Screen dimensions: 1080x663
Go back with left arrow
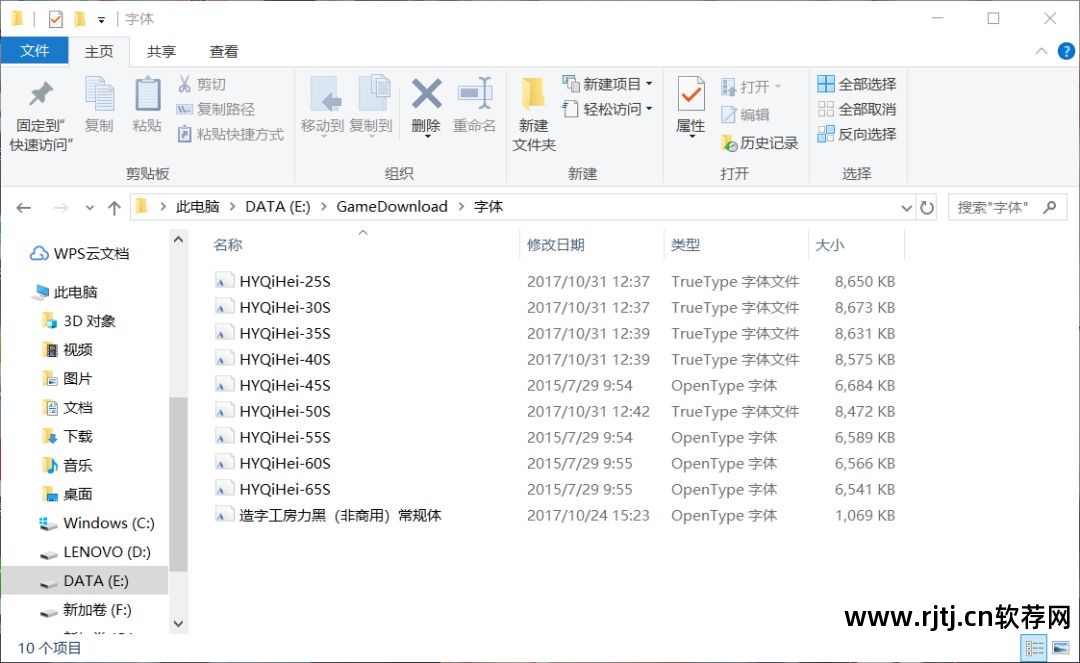[x=23, y=207]
